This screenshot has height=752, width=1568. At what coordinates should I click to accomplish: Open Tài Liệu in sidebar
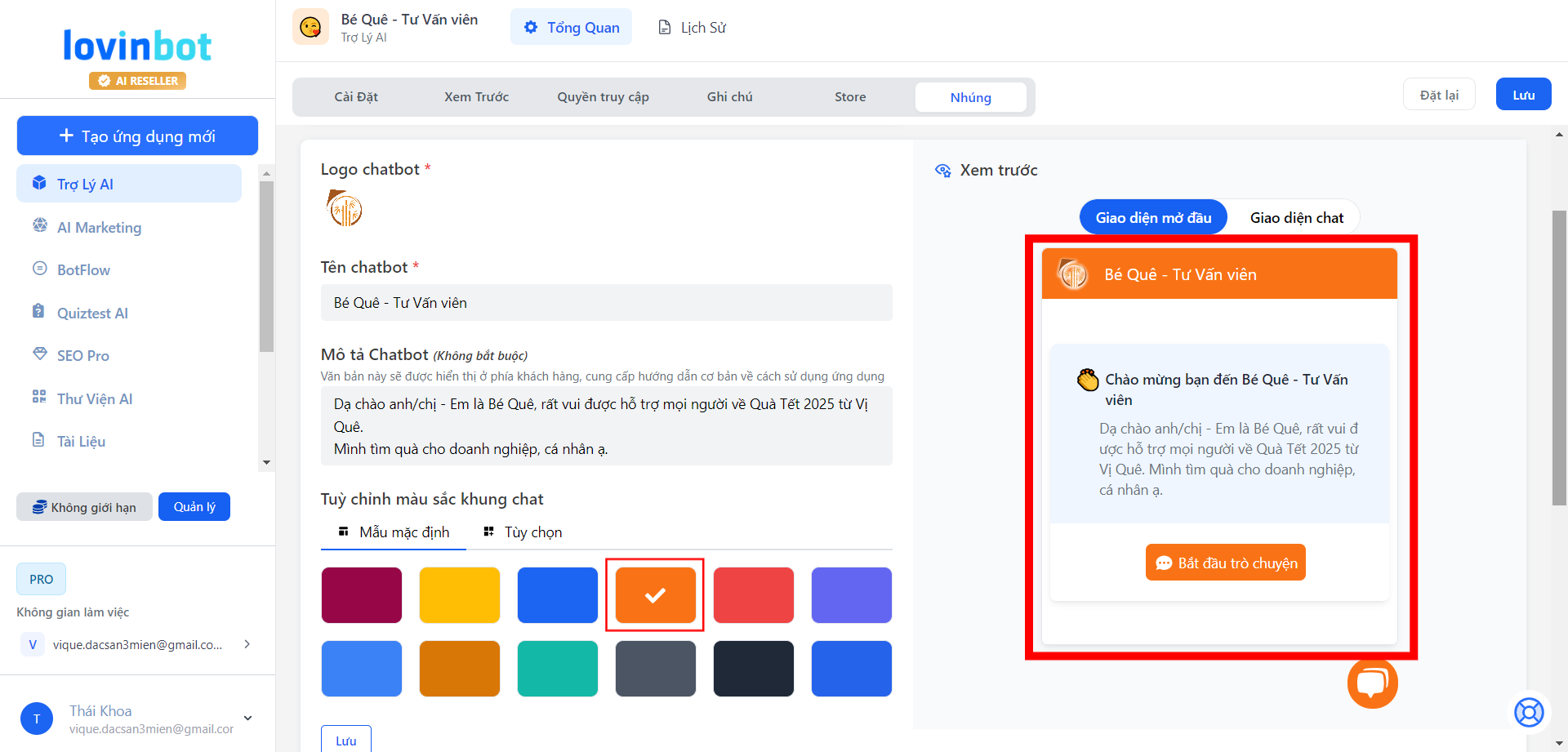tap(81, 442)
